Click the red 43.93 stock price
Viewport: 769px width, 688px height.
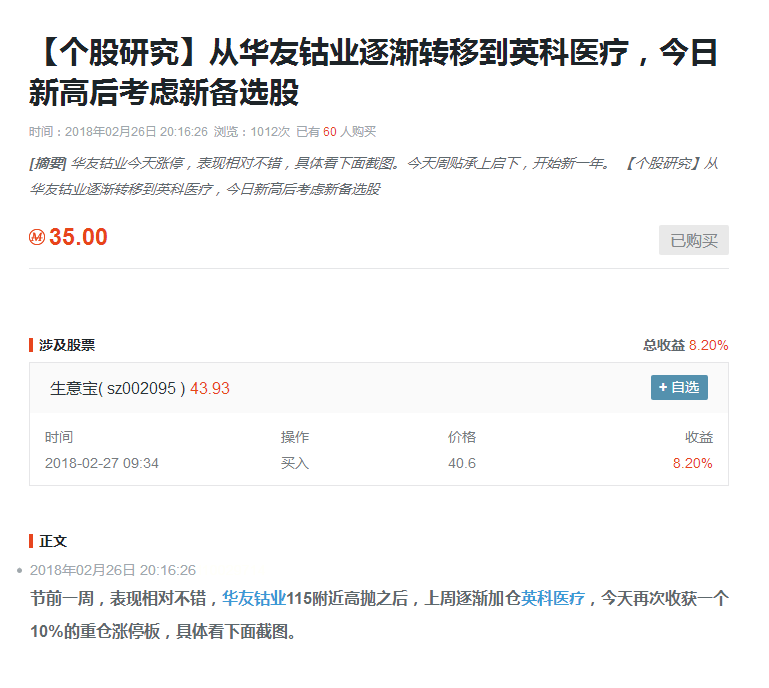pos(210,388)
